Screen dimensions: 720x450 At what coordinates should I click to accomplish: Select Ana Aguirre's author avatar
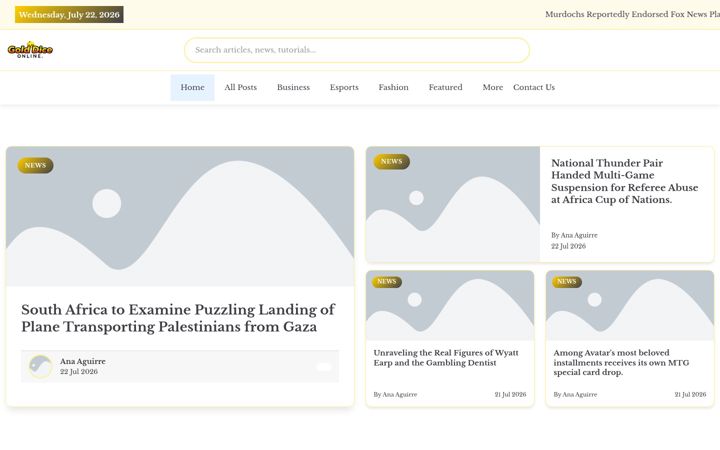[40, 366]
